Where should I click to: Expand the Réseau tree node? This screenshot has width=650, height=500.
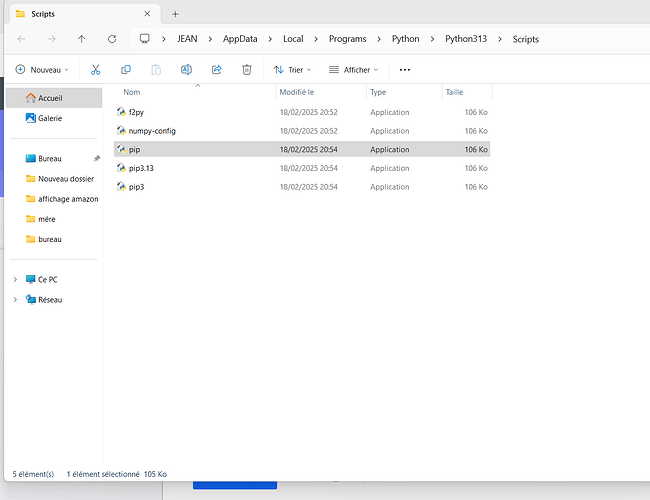coord(15,299)
